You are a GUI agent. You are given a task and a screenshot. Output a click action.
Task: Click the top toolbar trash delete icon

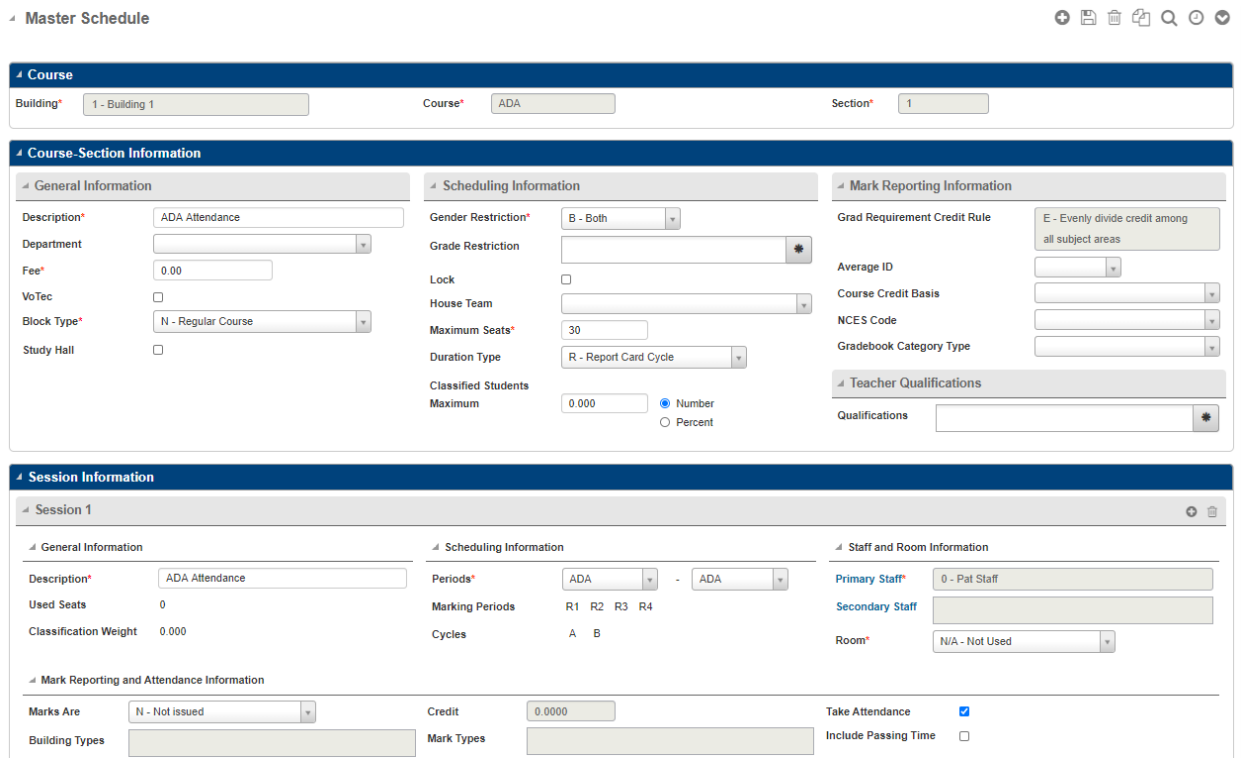pyautogui.click(x=1114, y=18)
